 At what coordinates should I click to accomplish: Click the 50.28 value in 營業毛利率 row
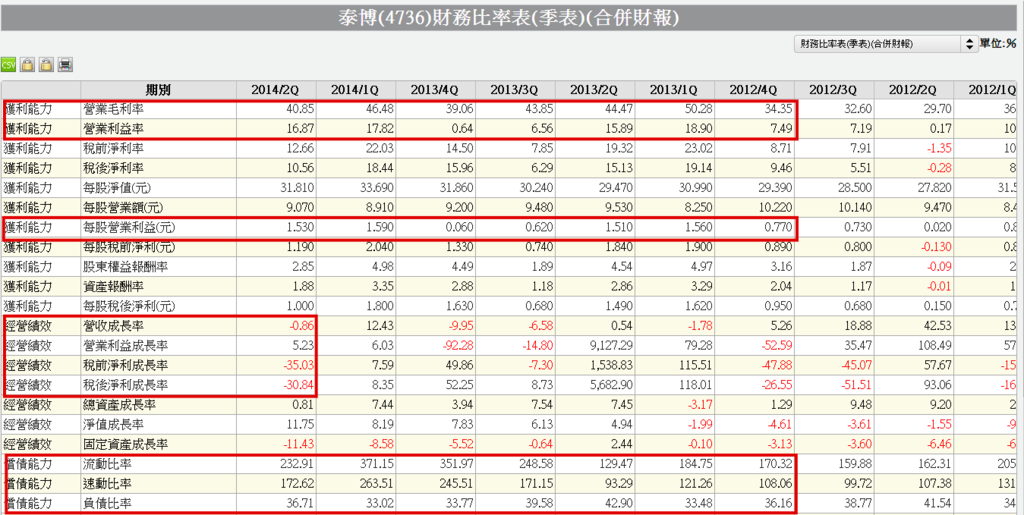(x=698, y=109)
